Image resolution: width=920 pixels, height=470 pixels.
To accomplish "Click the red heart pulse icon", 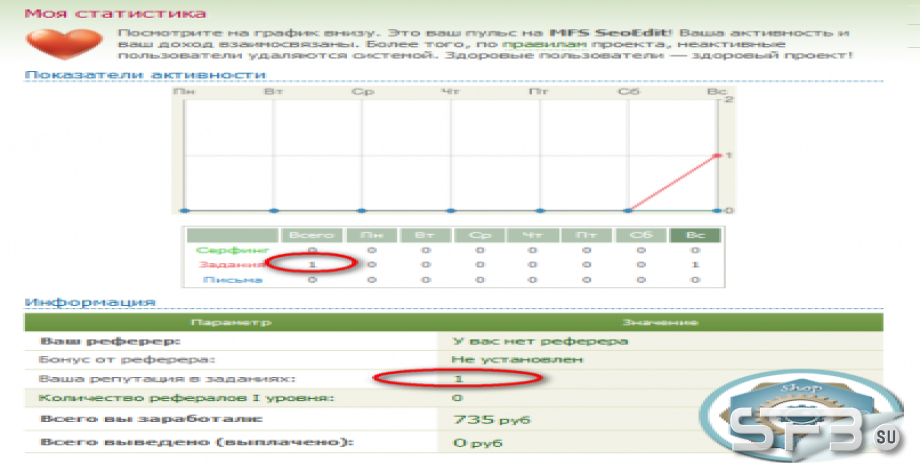I will pos(63,44).
